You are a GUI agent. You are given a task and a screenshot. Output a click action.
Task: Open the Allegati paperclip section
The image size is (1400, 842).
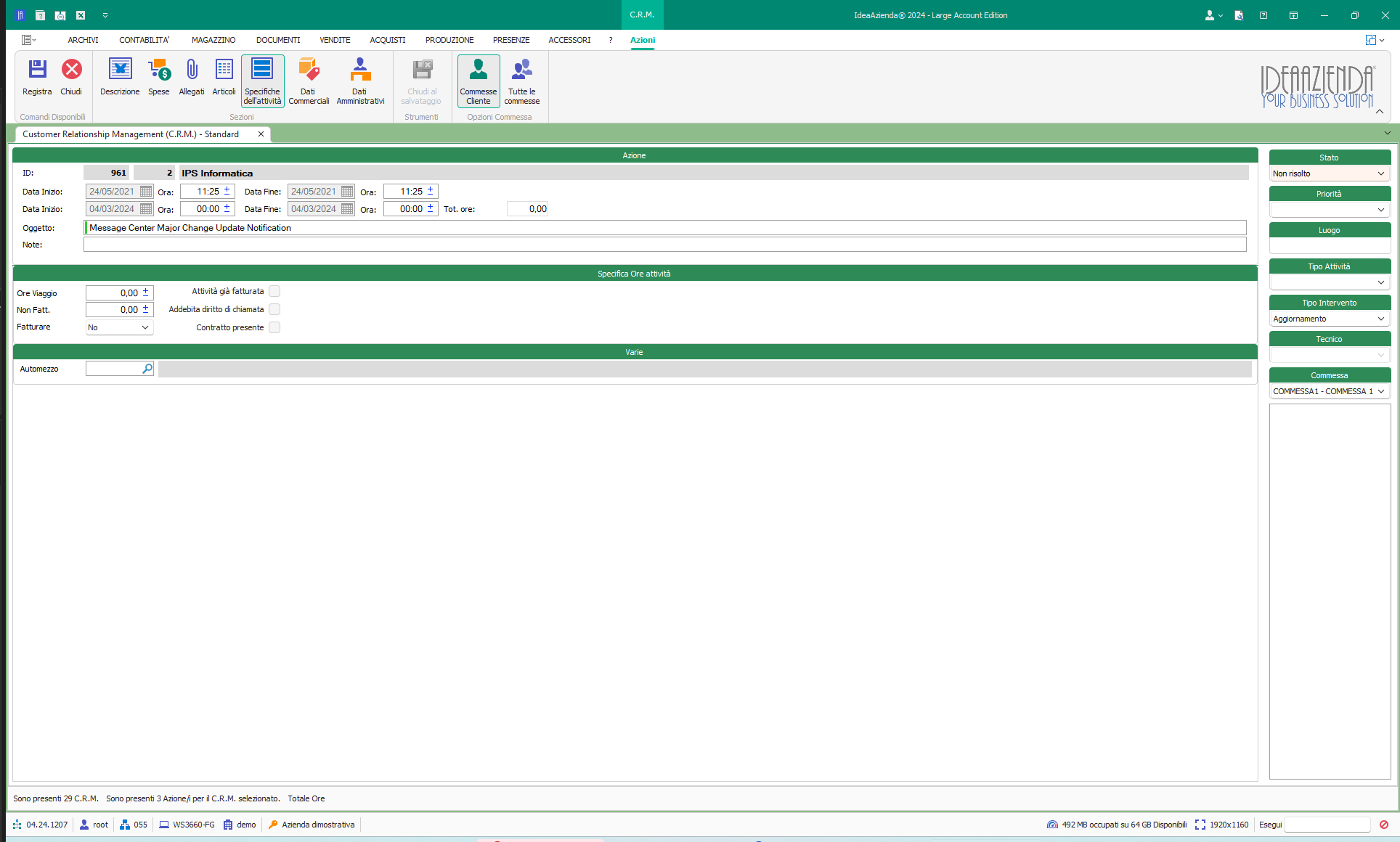[x=192, y=77]
